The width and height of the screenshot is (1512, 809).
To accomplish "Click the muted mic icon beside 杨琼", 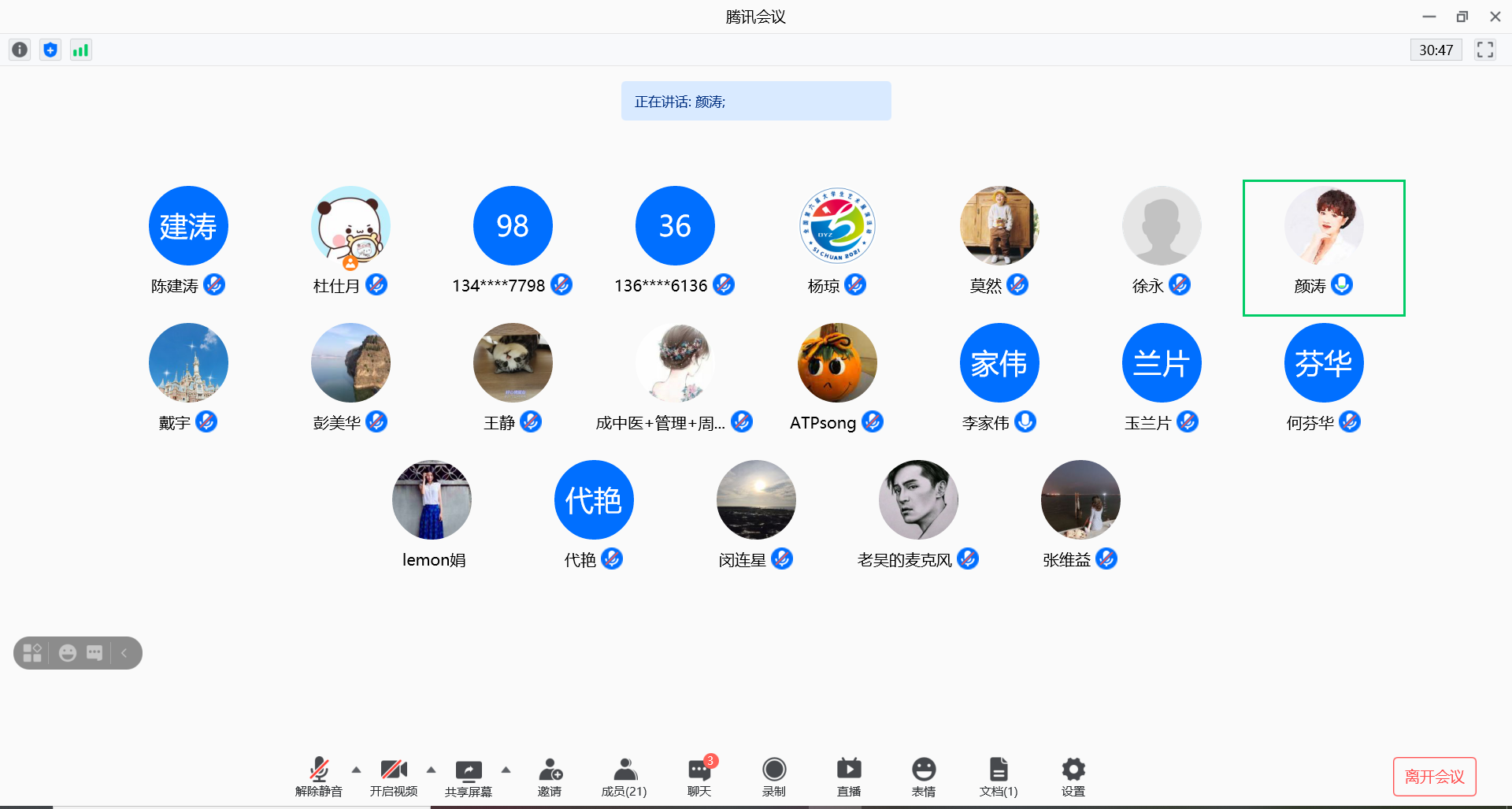I will click(x=855, y=284).
